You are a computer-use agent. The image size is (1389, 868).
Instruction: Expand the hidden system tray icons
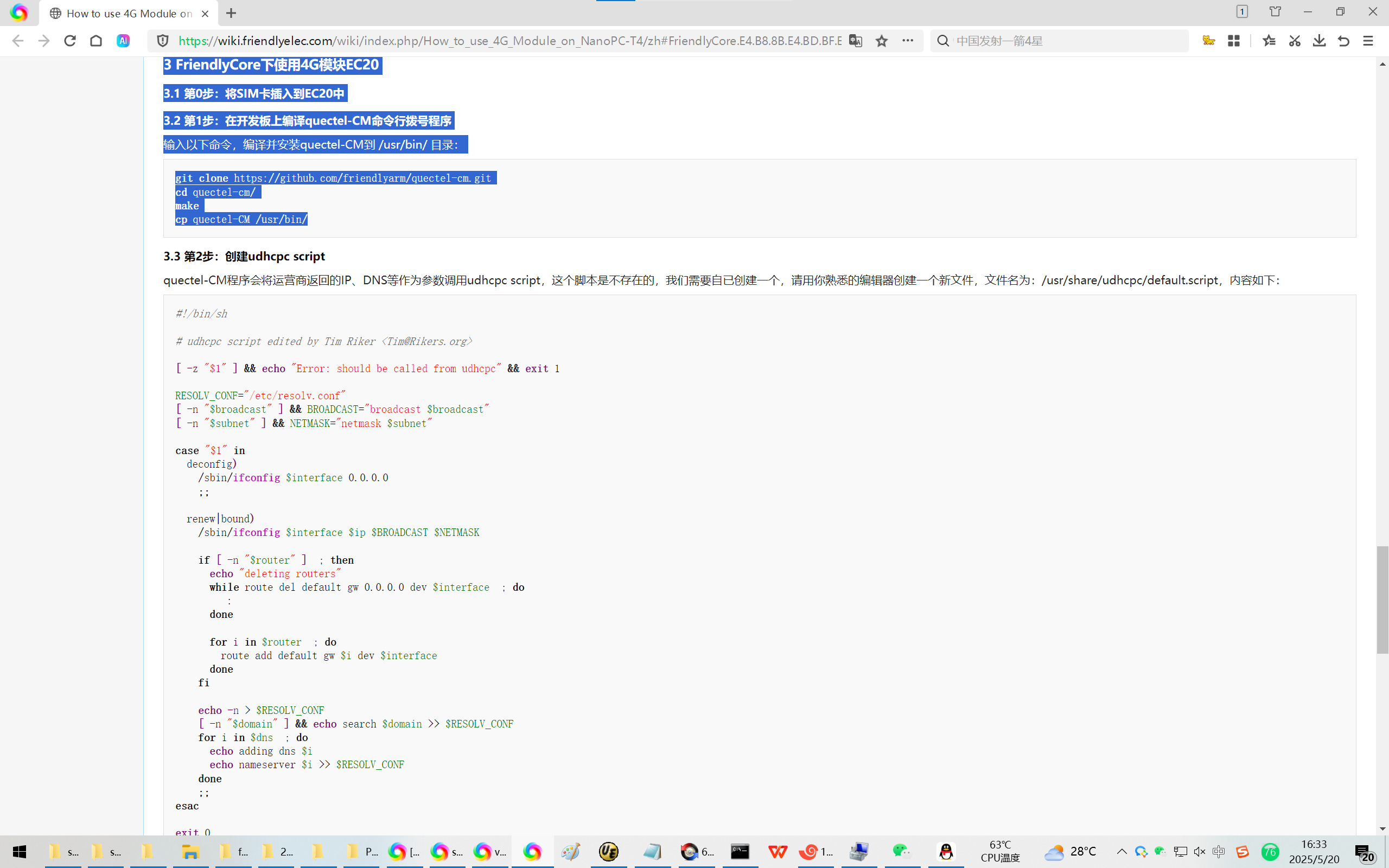(x=1121, y=851)
